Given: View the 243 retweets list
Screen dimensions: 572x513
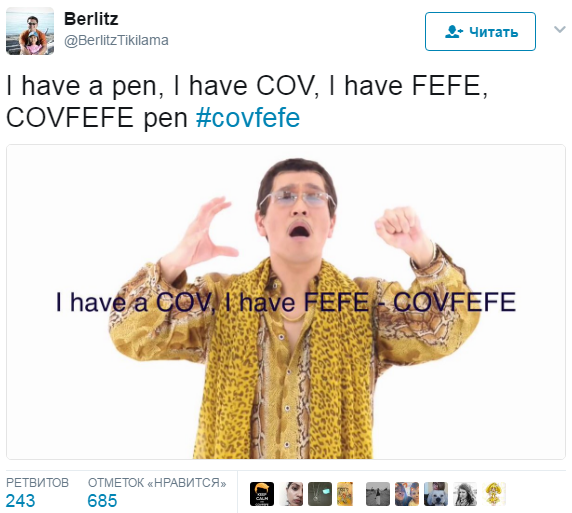Looking at the screenshot, I should (x=20, y=501).
